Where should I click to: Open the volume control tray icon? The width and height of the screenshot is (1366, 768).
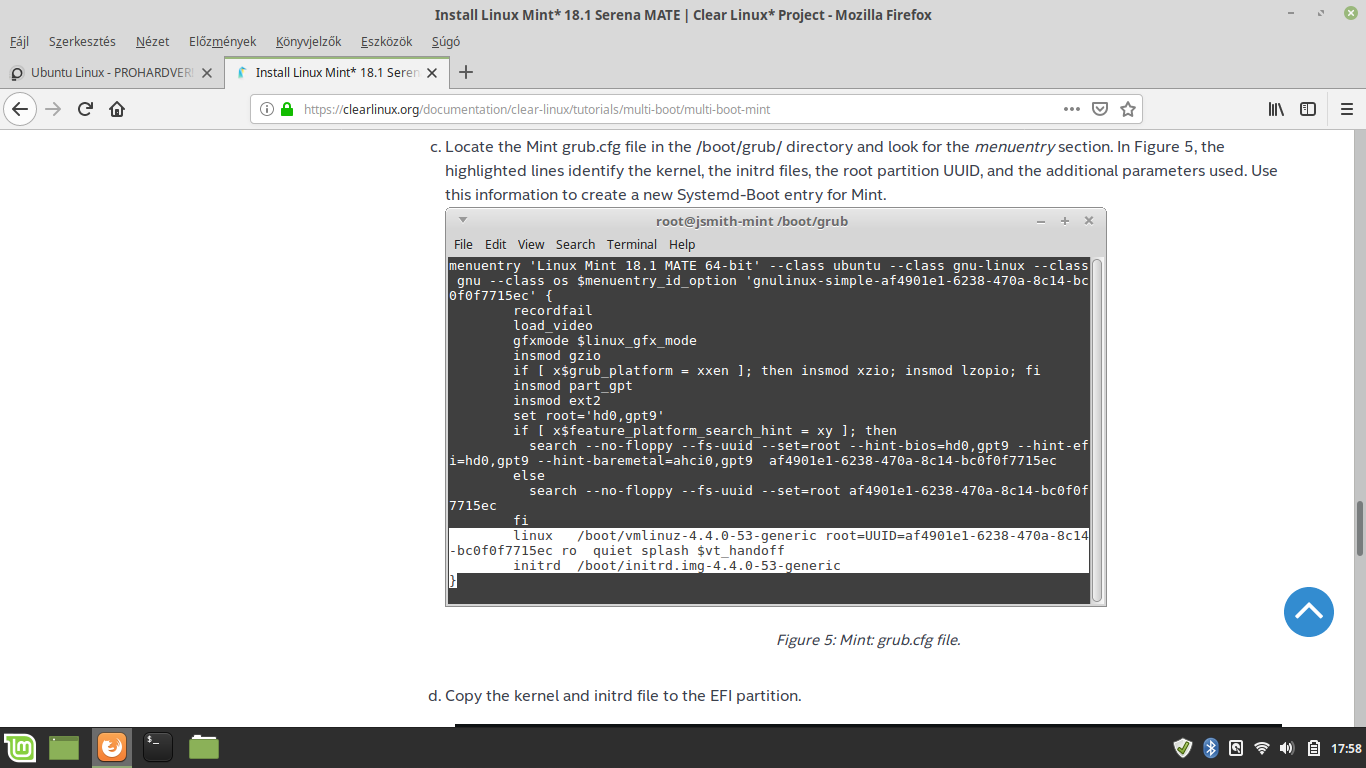pyautogui.click(x=1286, y=747)
